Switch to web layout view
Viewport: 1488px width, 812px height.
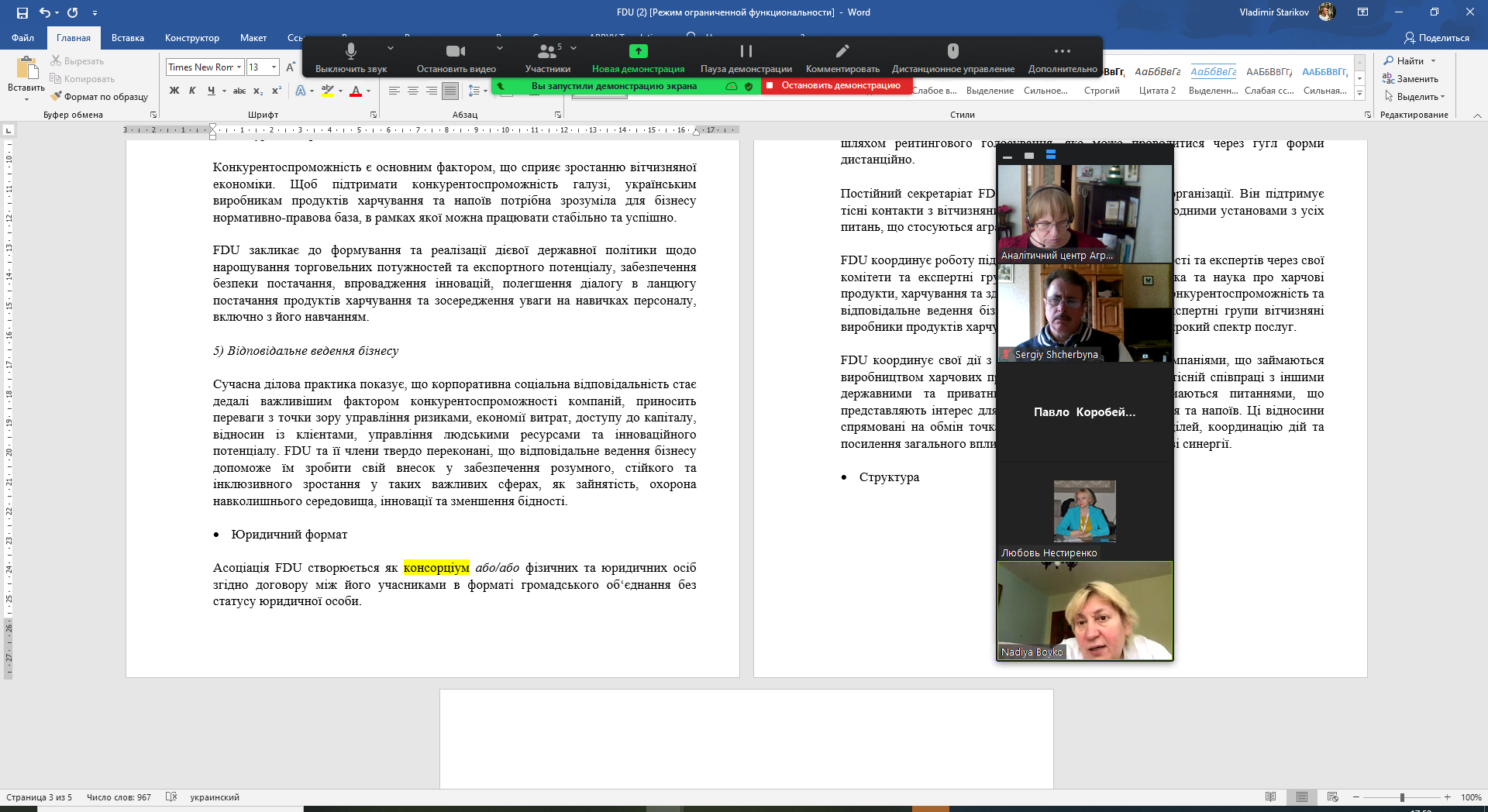pos(1333,797)
